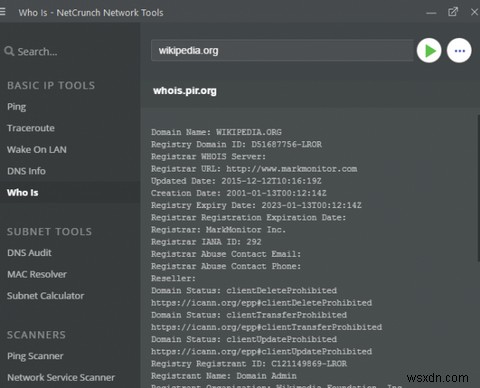Screen dimensions: 480x388
Task: Click the Updated Date line
Action: coord(236,181)
